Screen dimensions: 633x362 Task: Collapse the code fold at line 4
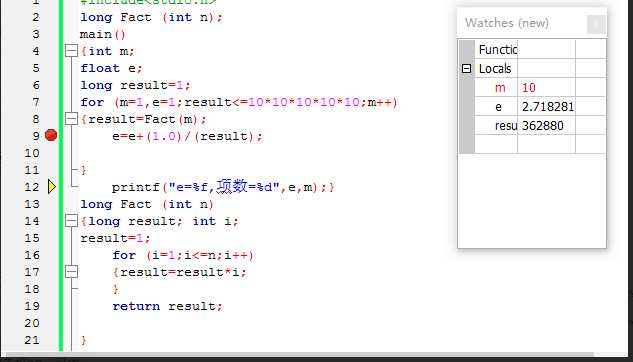pos(71,50)
